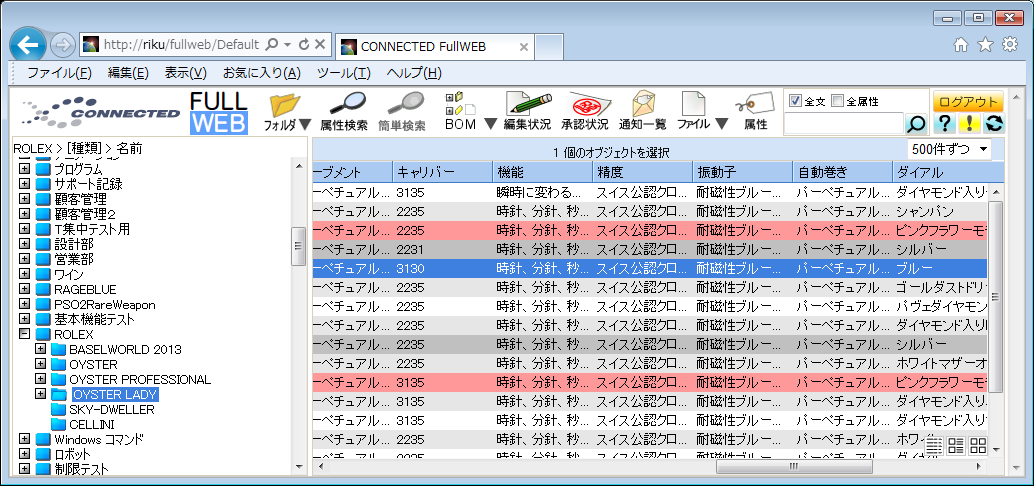Open the ツール(T) menu
This screenshot has height=486, width=1034.
(x=344, y=73)
